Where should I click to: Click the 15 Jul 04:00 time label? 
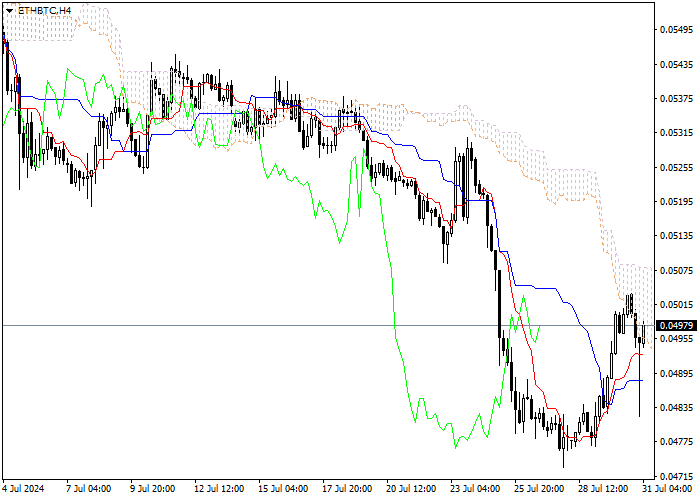pyautogui.click(x=283, y=488)
